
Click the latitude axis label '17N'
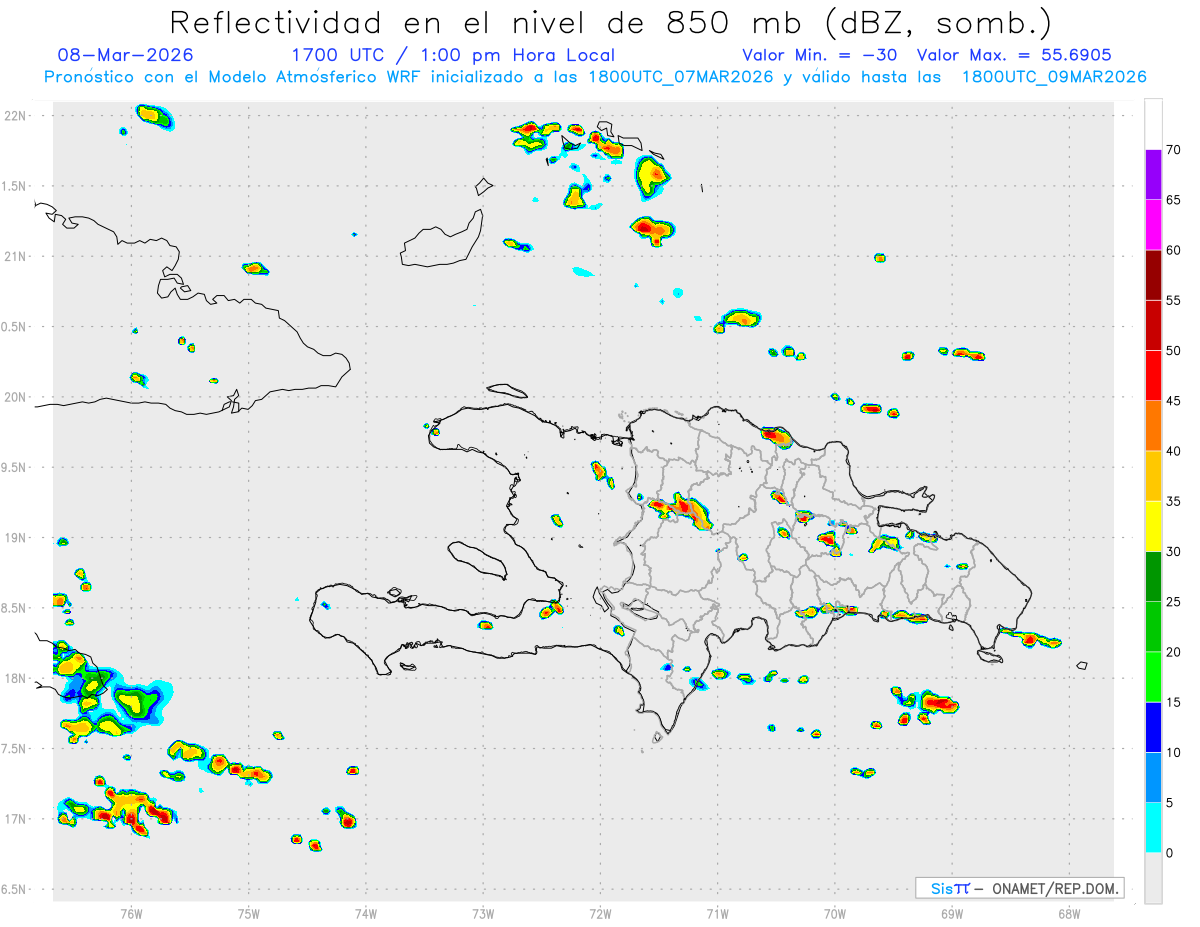pyautogui.click(x=16, y=819)
